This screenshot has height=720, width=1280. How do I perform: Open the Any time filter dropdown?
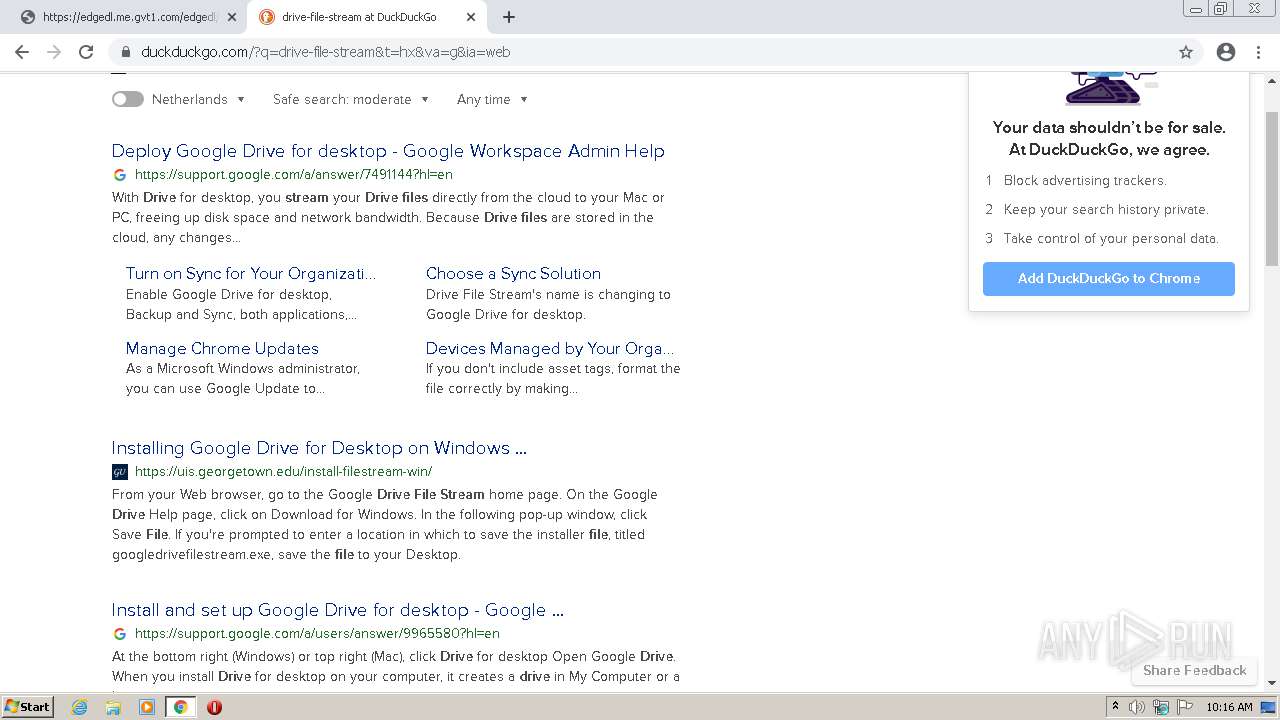click(x=492, y=99)
